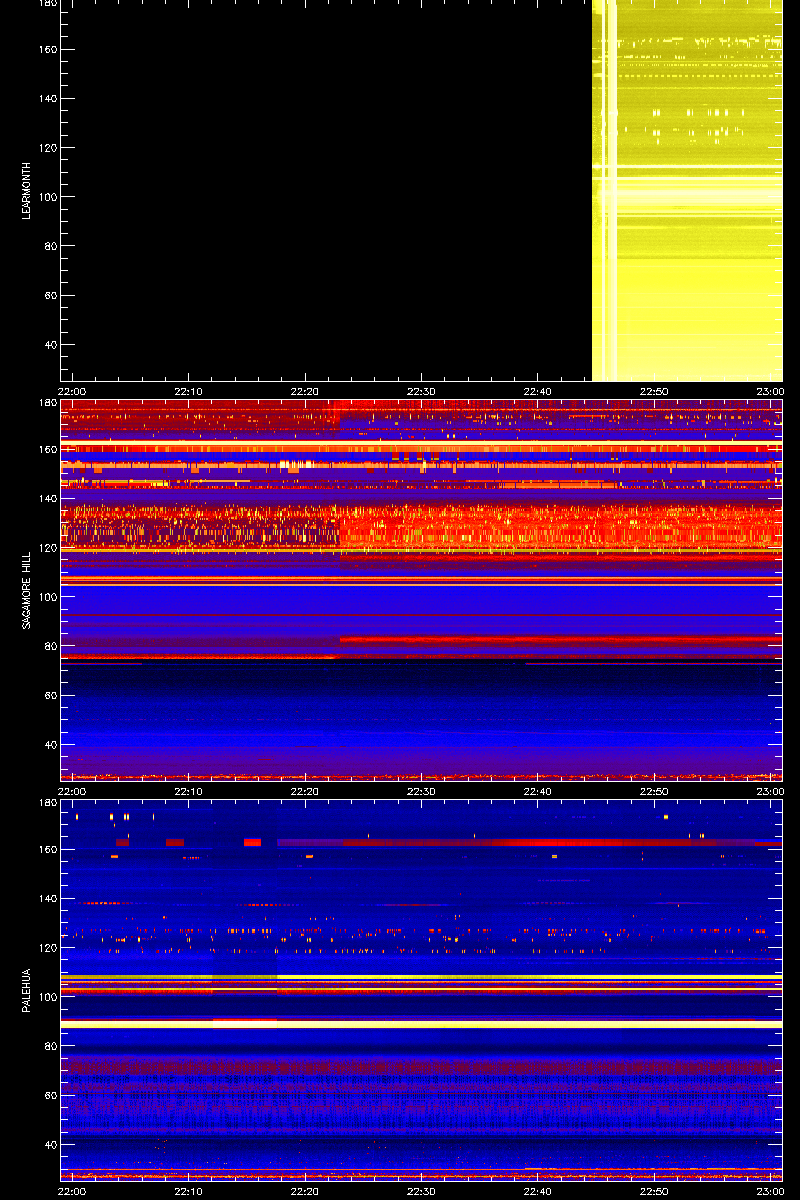Click the 160 frequency label on Learmonth axis

[47, 49]
